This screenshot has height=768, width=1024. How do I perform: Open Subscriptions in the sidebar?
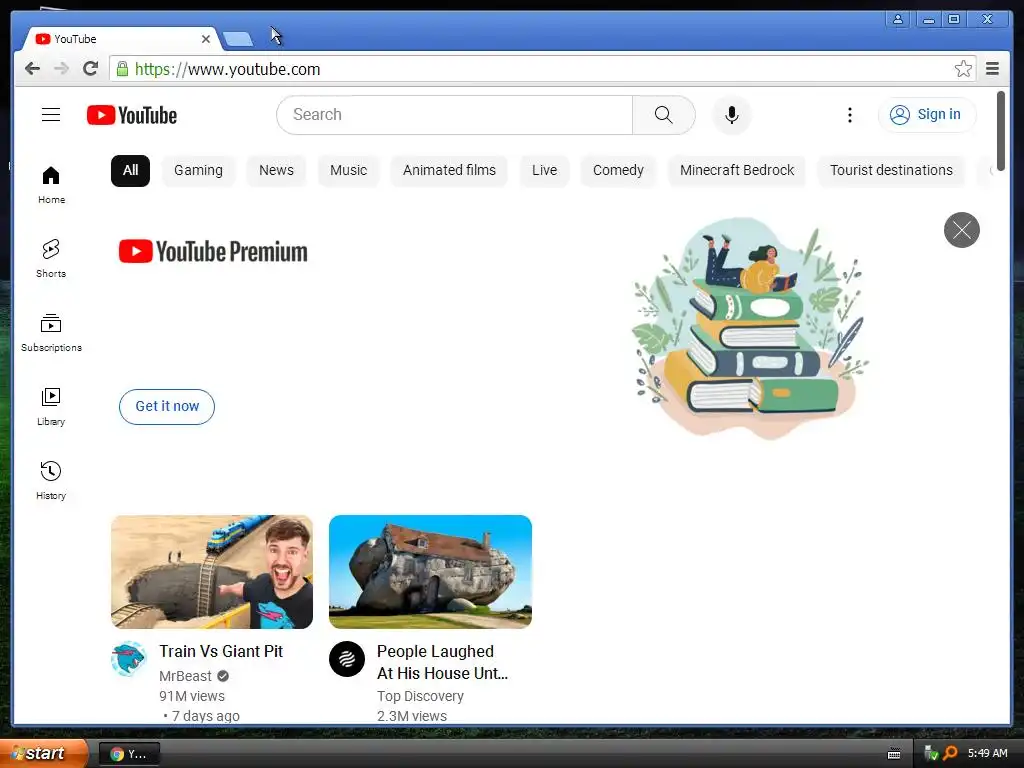pyautogui.click(x=51, y=332)
